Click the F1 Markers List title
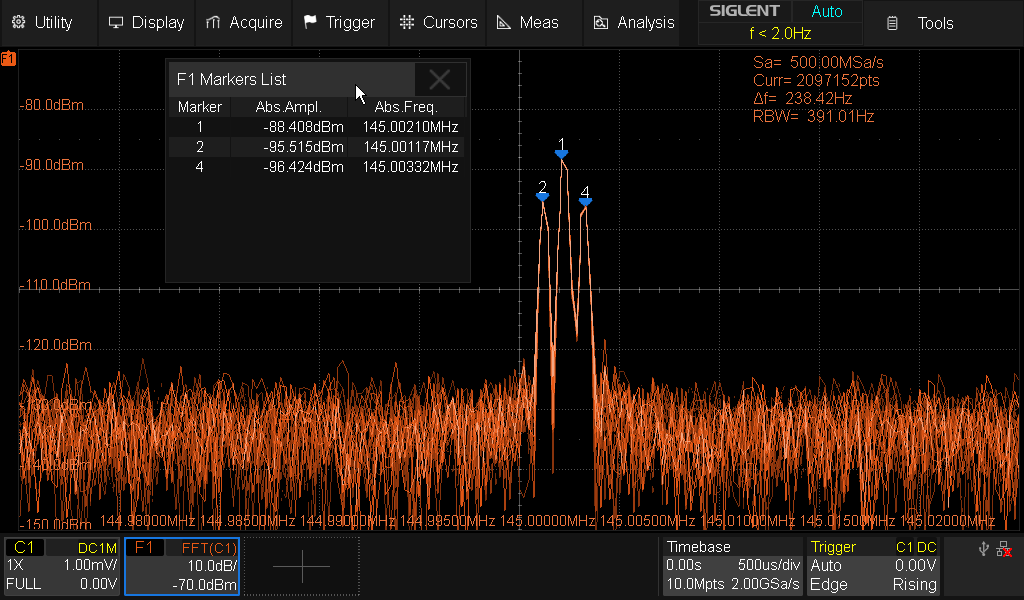1024x600 pixels. click(x=231, y=80)
